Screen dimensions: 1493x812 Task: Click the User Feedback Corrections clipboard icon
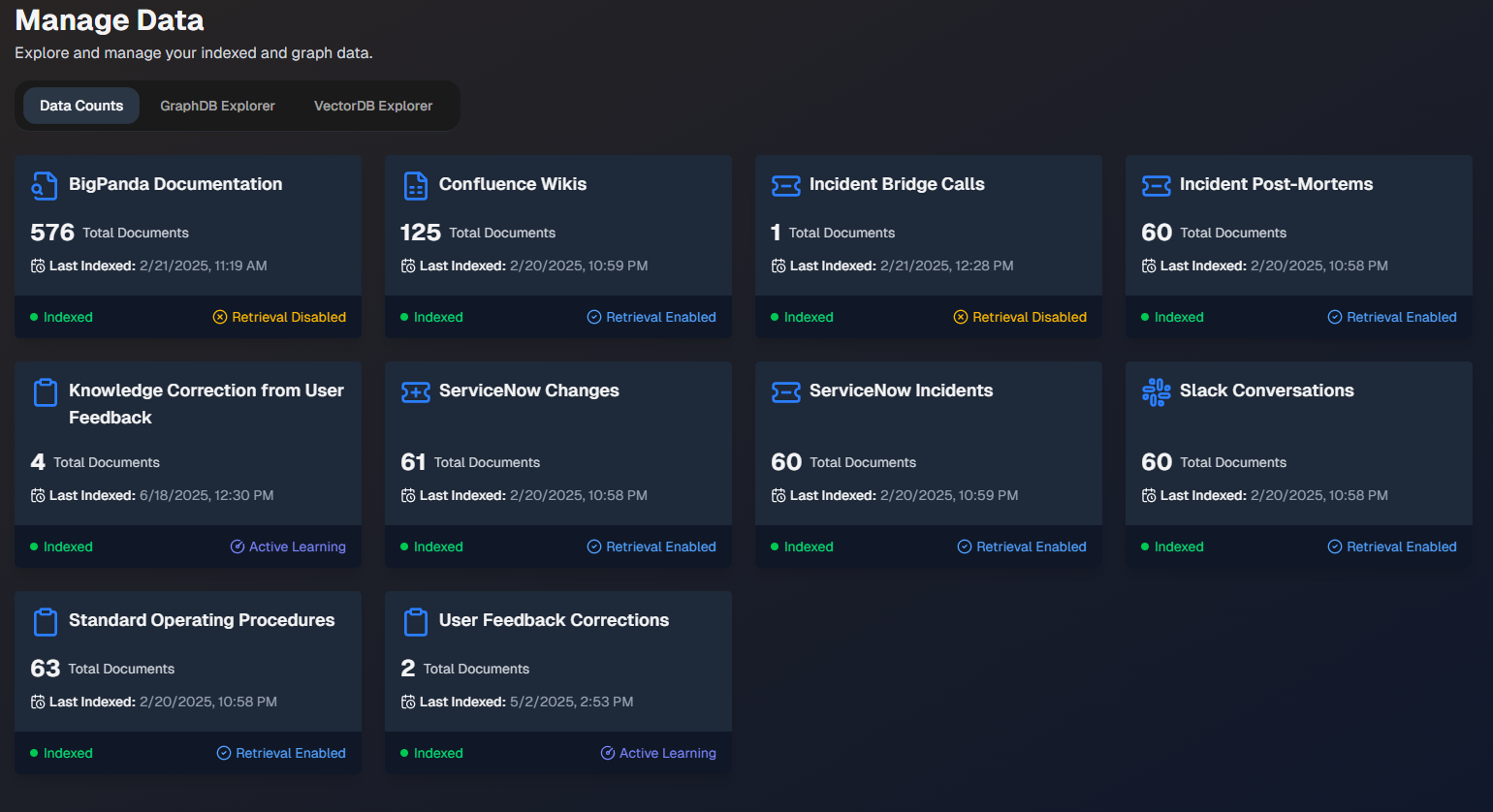[x=415, y=622]
